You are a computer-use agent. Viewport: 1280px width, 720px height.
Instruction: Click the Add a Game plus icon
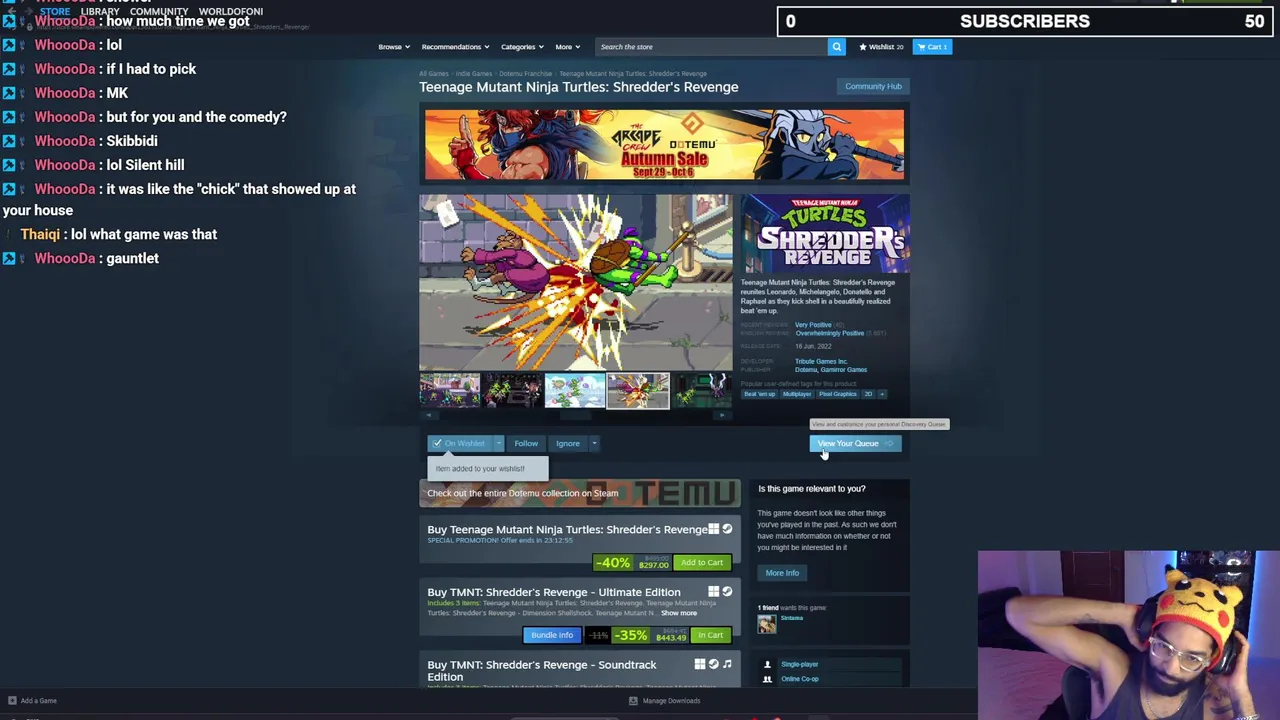[12, 701]
